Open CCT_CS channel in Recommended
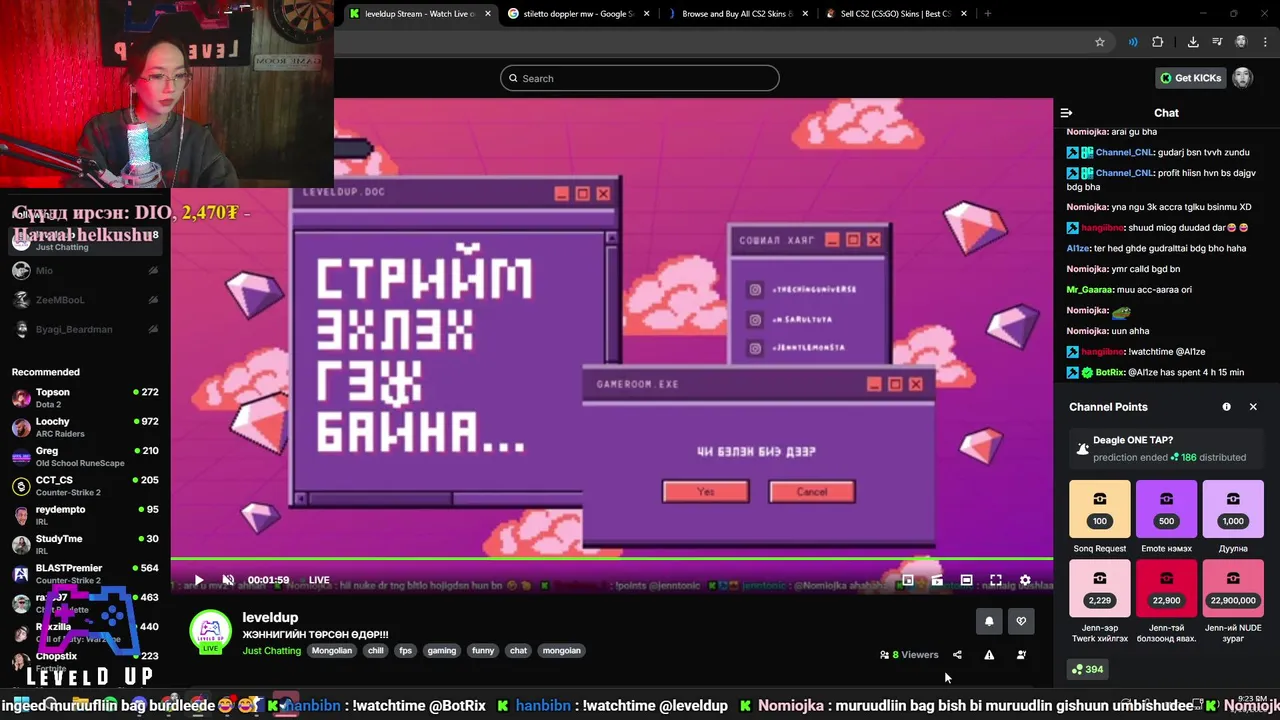The image size is (1280, 720). coord(85,486)
